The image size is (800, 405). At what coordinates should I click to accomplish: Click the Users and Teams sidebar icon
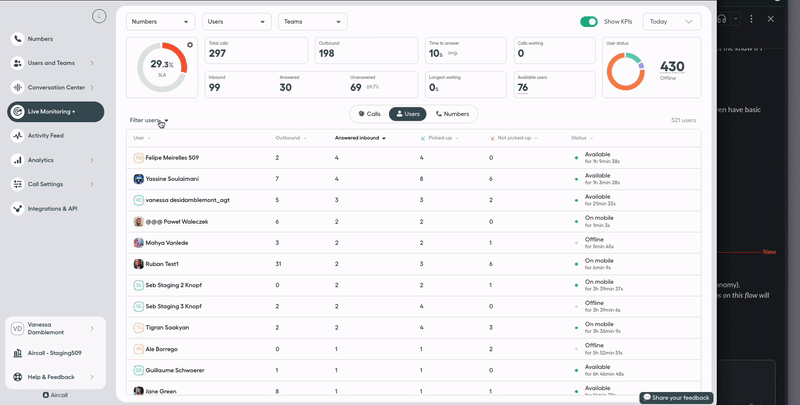[18, 63]
